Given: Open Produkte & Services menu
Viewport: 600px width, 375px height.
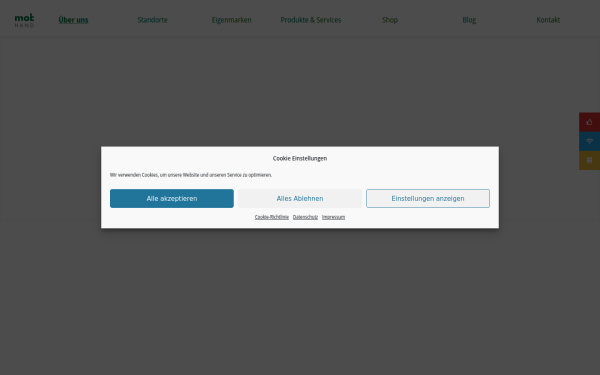Looking at the screenshot, I should [x=311, y=20].
